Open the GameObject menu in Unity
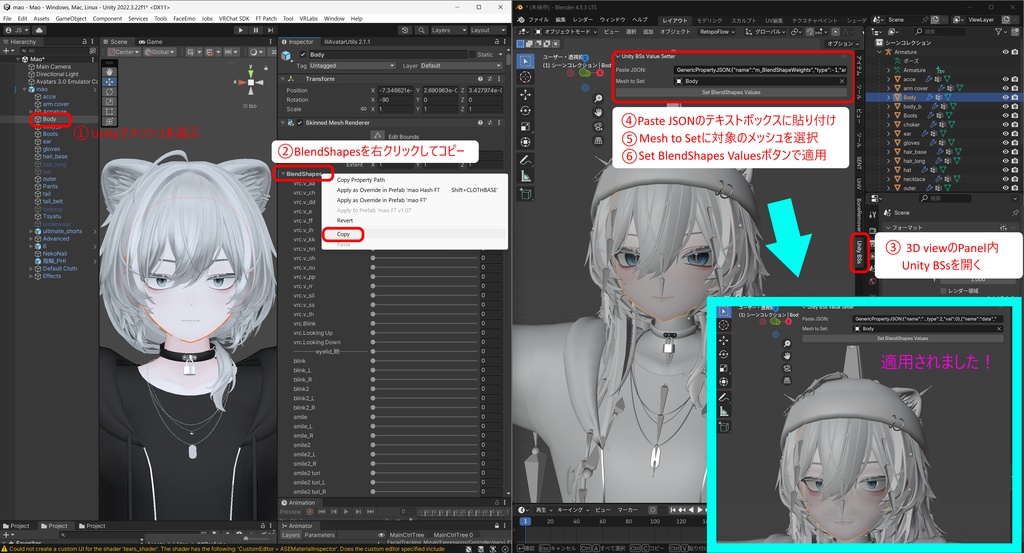The height and width of the screenshot is (553, 1024). pos(71,18)
